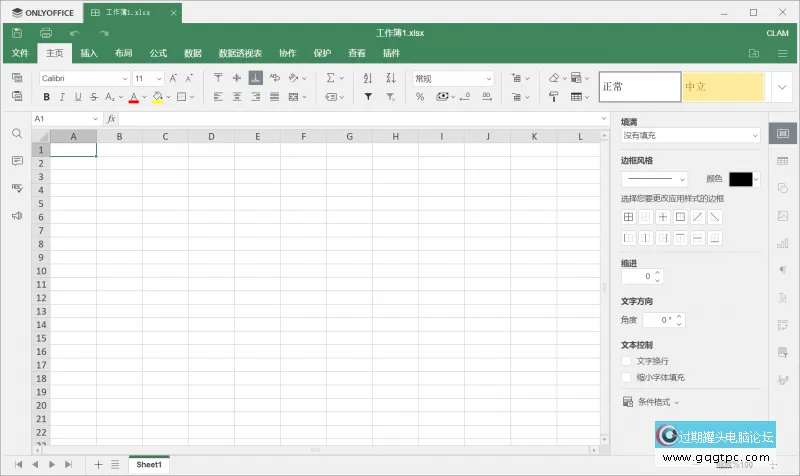Viewport: 800px width, 476px height.
Task: Increase the font size
Action: tap(173, 78)
